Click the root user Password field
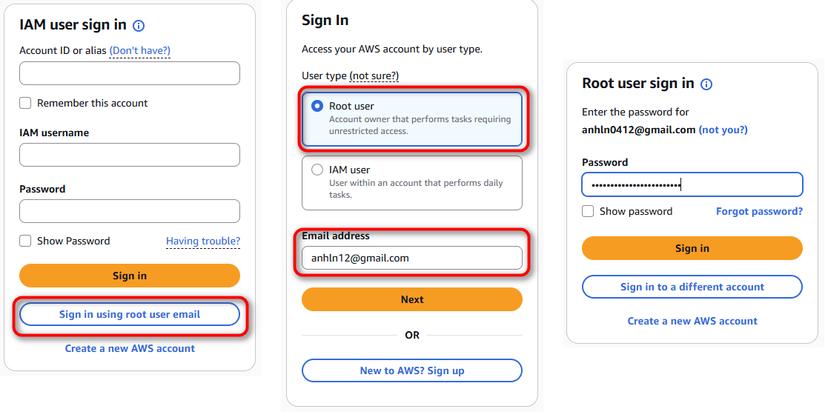The height and width of the screenshot is (417, 825). click(x=692, y=185)
